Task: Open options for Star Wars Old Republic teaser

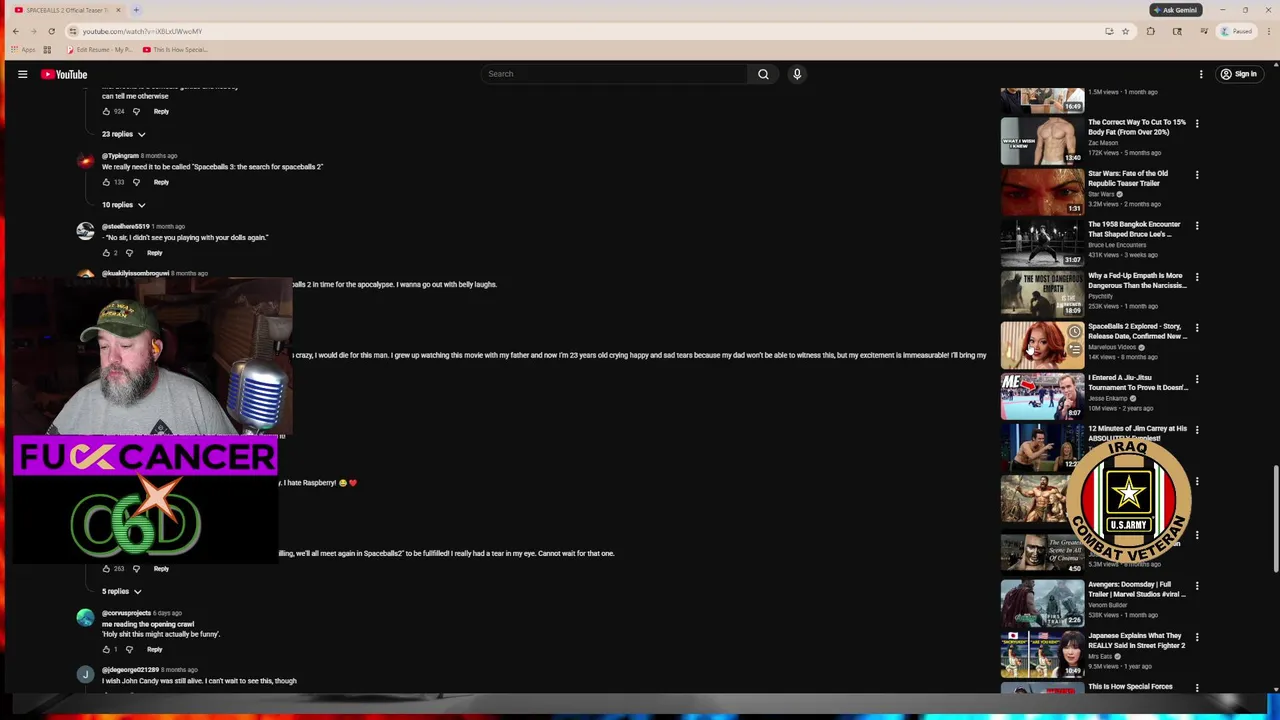Action: point(1197,175)
